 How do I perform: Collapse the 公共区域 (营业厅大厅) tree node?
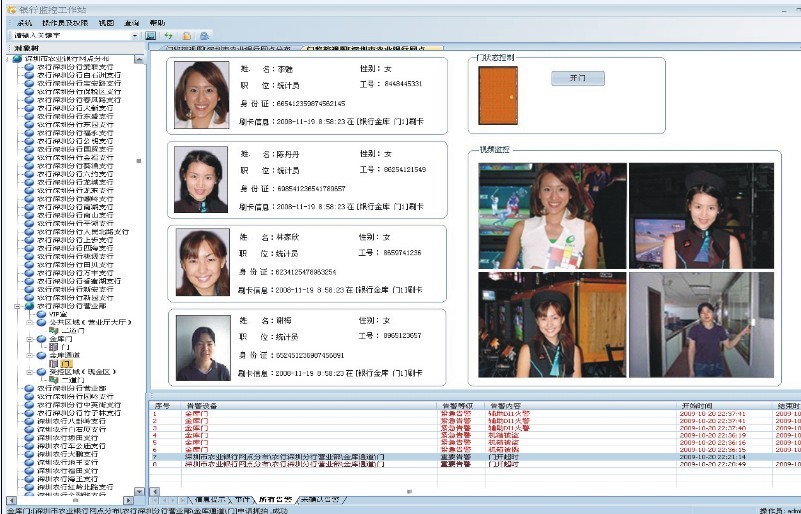tap(30, 323)
